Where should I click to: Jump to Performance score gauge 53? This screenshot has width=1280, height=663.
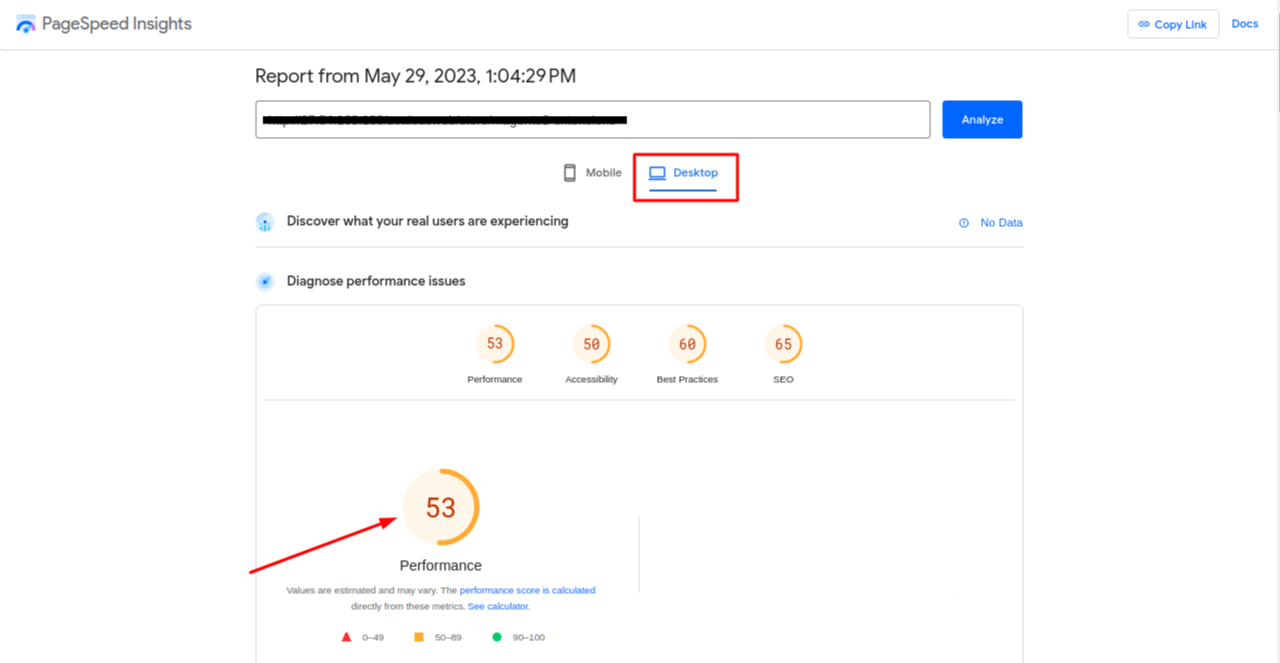[x=495, y=344]
